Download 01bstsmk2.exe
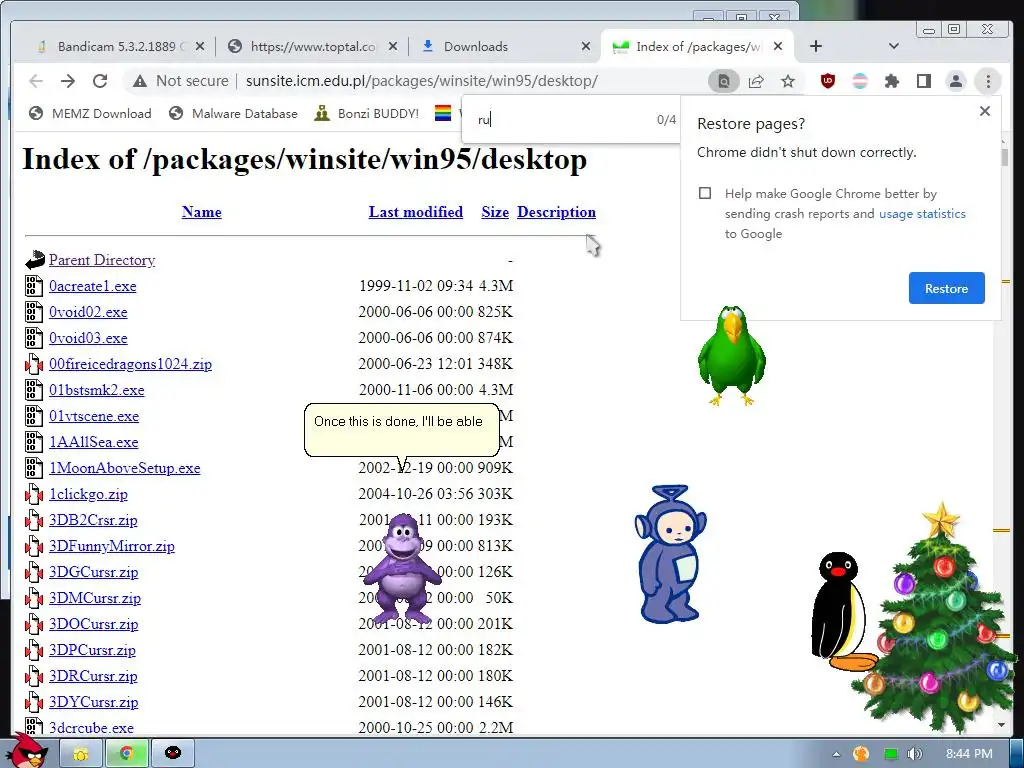This screenshot has width=1024, height=768. tap(97, 390)
